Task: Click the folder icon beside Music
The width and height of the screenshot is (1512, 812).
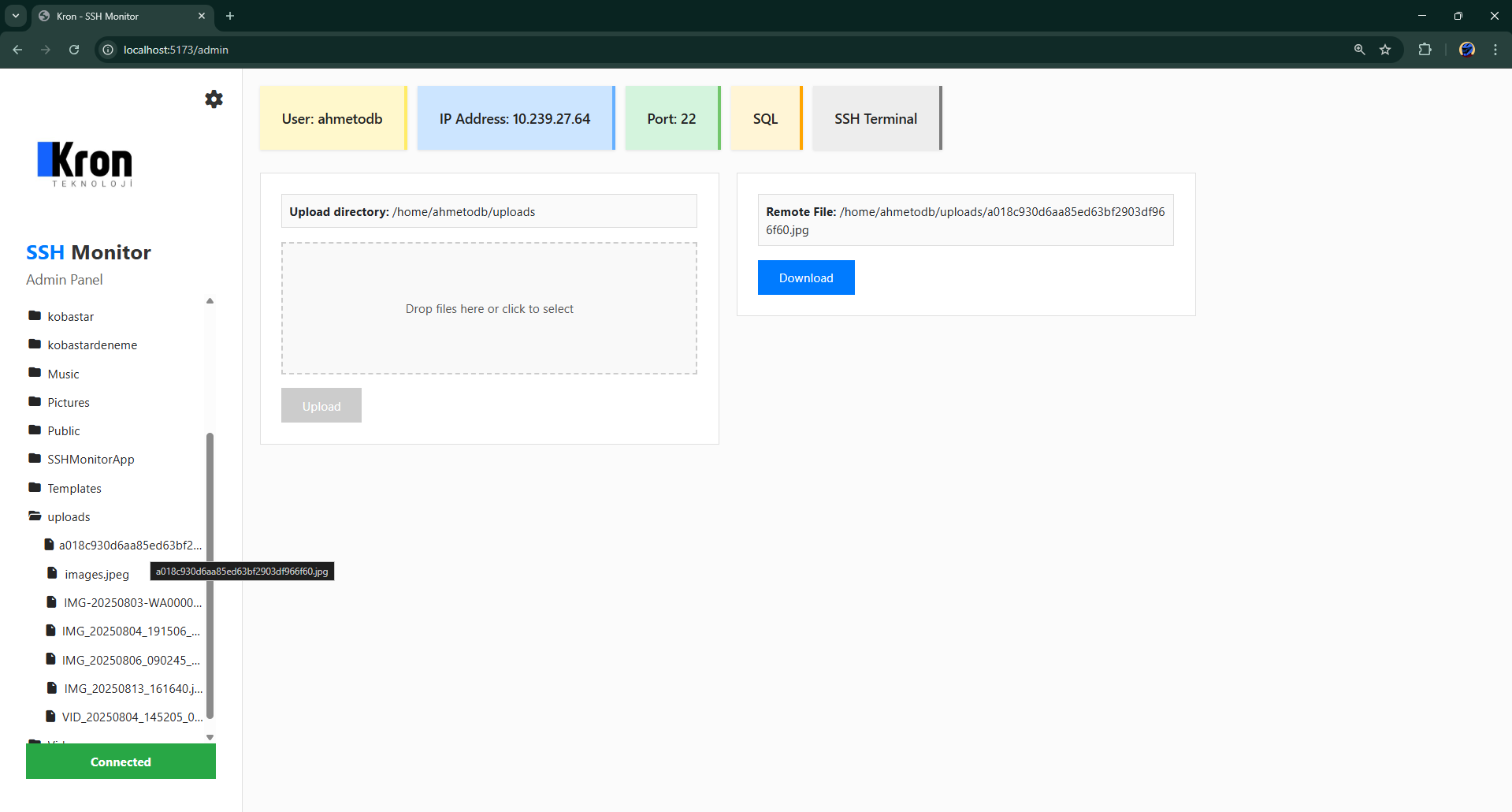Action: coord(34,372)
